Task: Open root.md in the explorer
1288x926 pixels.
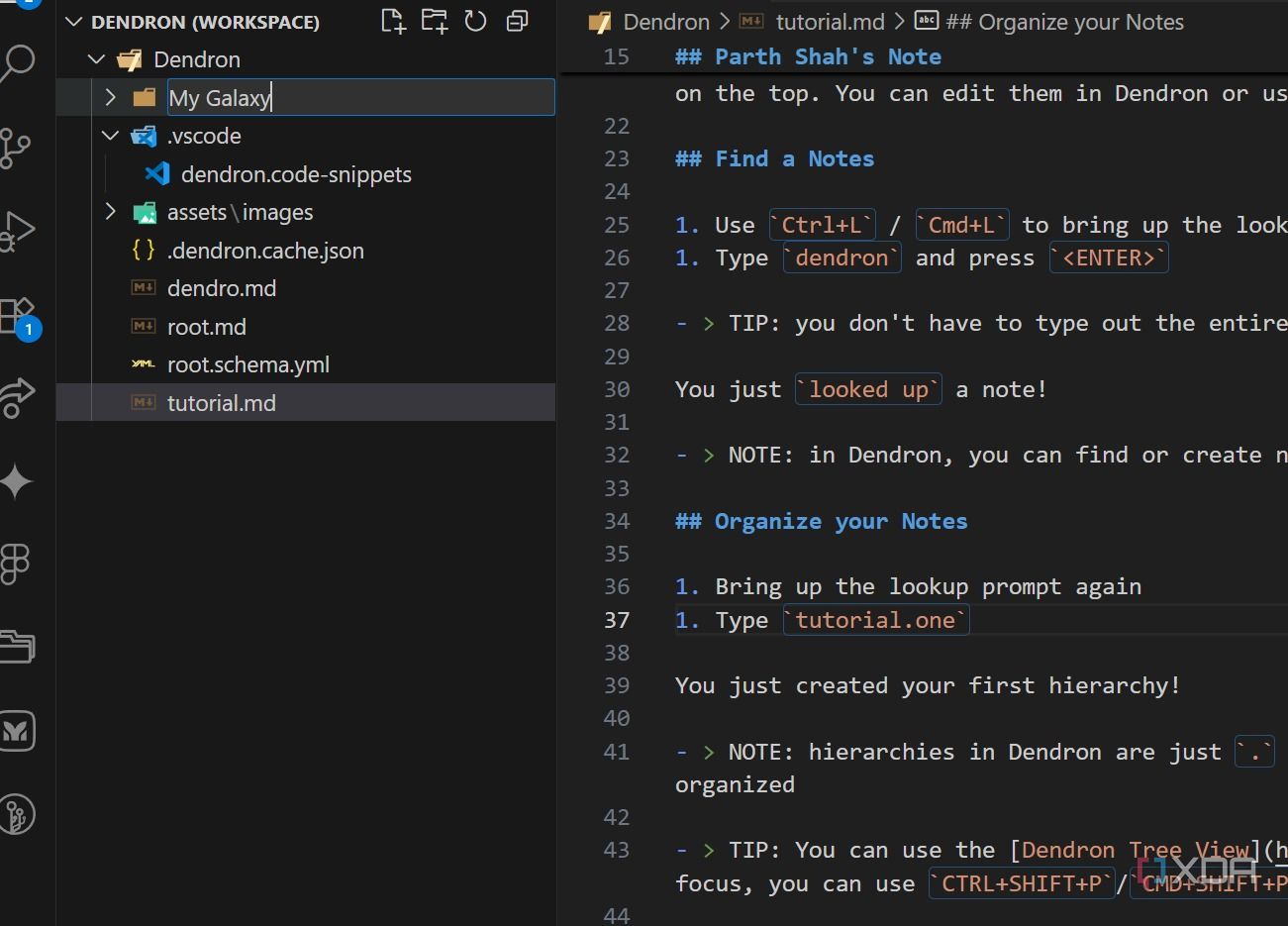Action: coord(207,327)
